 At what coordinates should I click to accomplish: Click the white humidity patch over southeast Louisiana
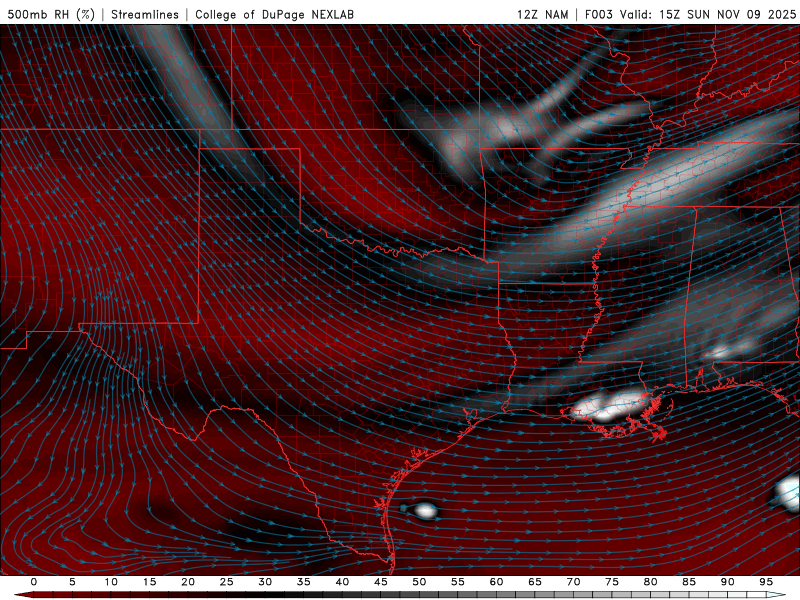(610, 407)
